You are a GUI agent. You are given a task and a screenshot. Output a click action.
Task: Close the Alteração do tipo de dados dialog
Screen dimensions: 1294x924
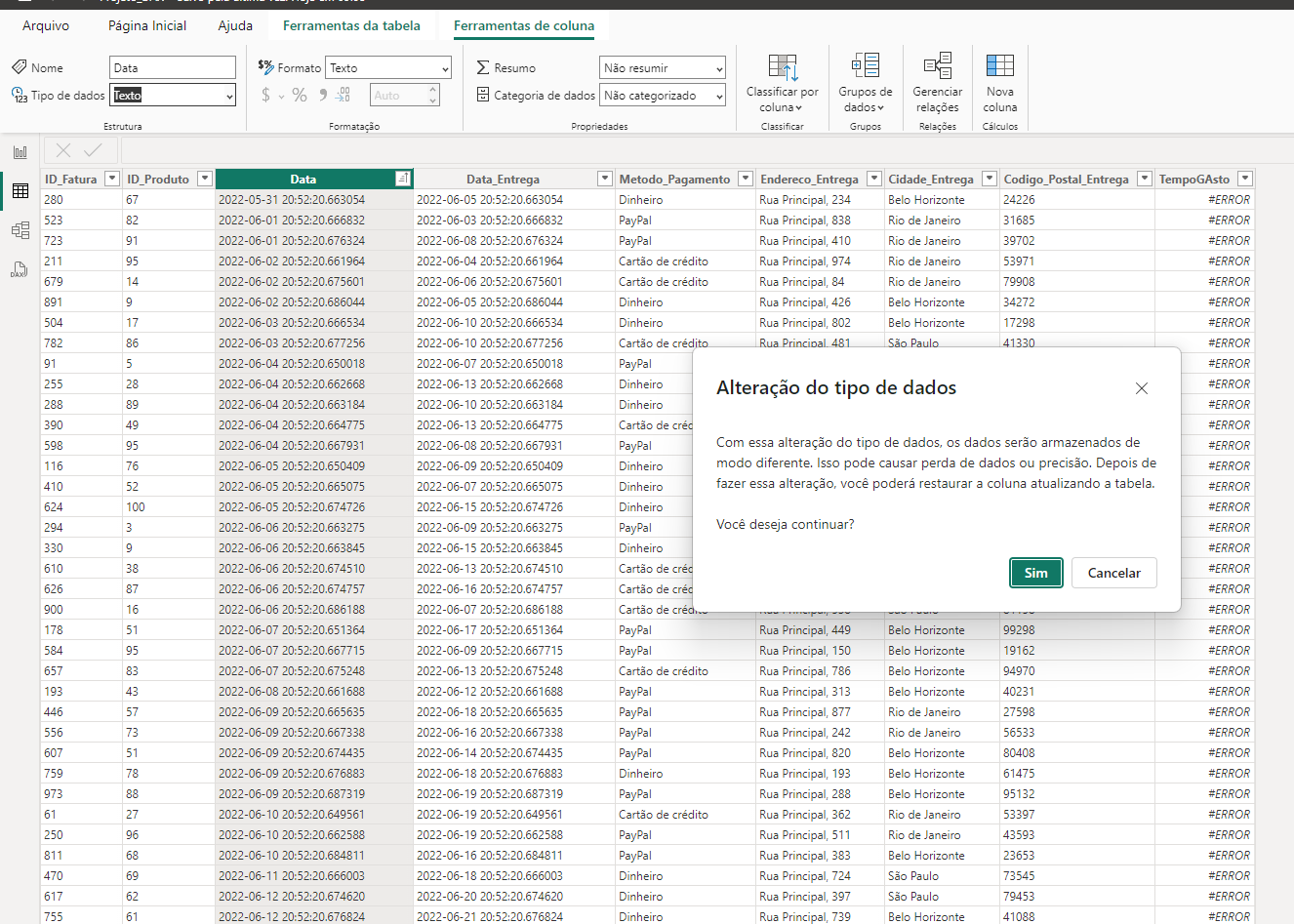click(1142, 388)
